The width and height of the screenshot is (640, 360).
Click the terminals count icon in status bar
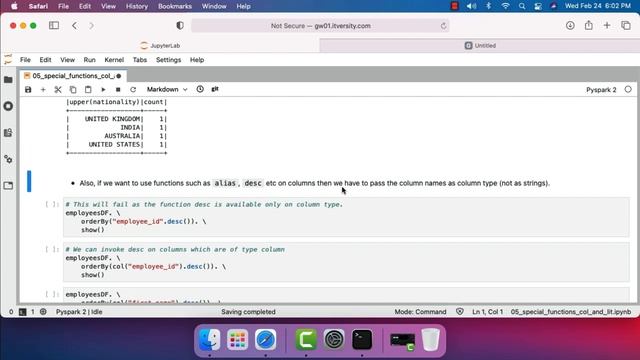(22, 312)
